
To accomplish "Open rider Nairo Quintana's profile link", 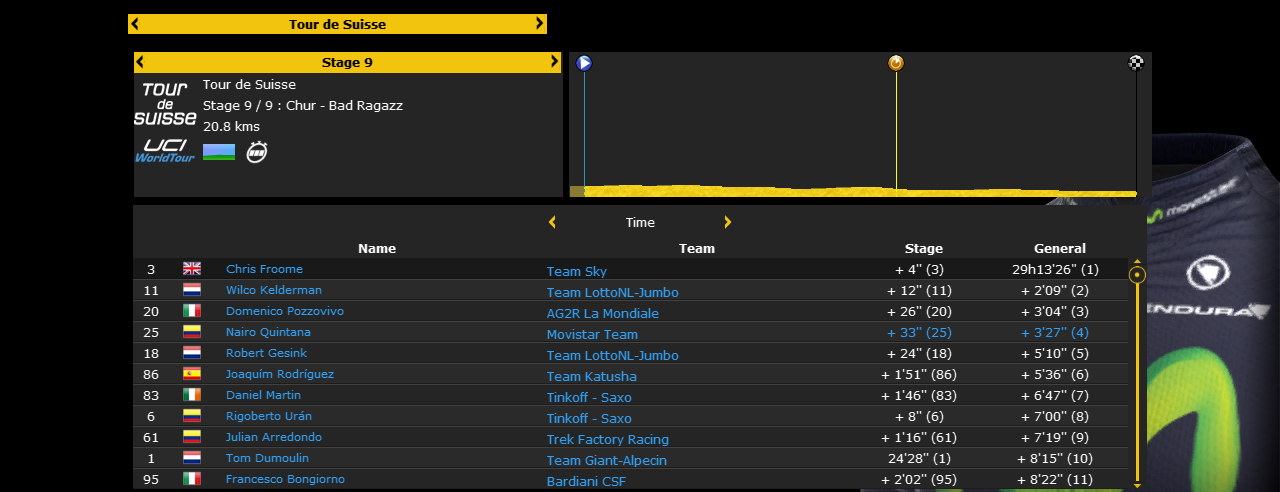I will [x=268, y=332].
